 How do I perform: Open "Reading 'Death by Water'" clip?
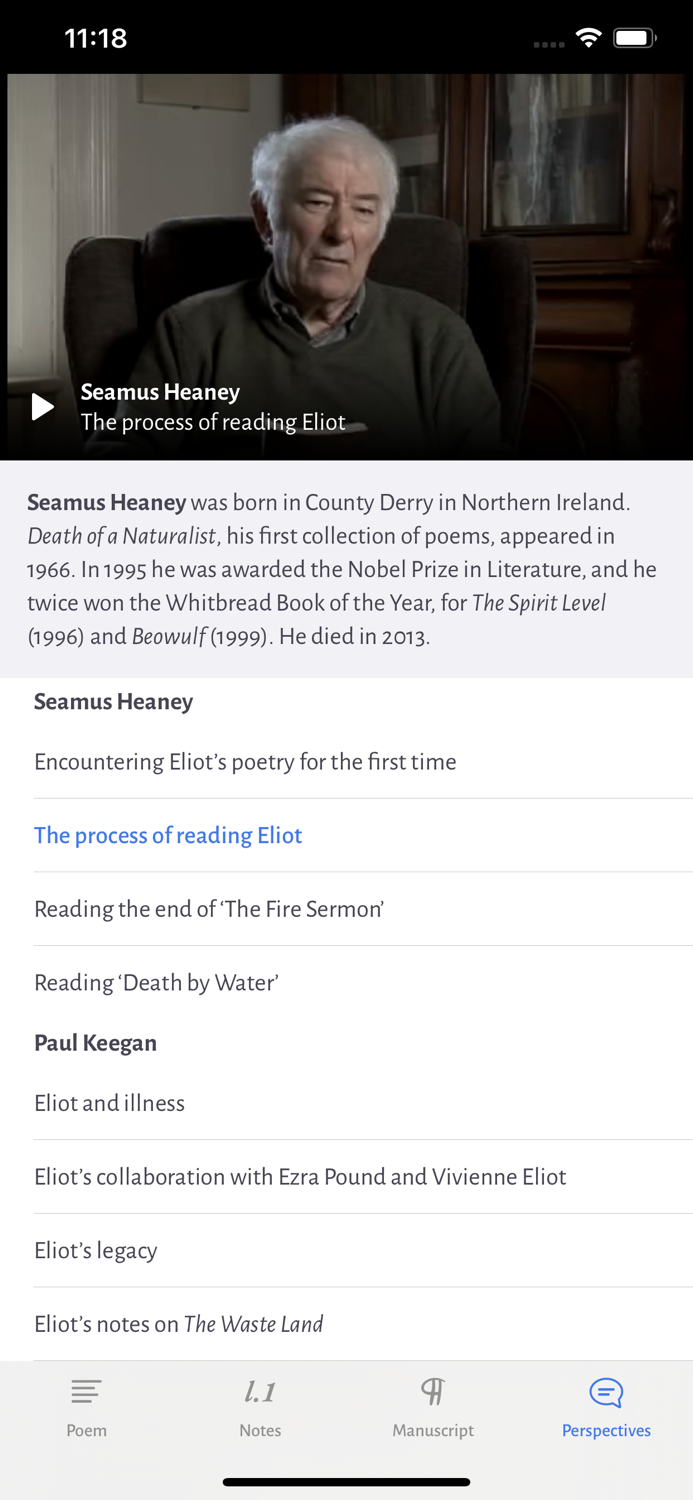[x=156, y=983]
